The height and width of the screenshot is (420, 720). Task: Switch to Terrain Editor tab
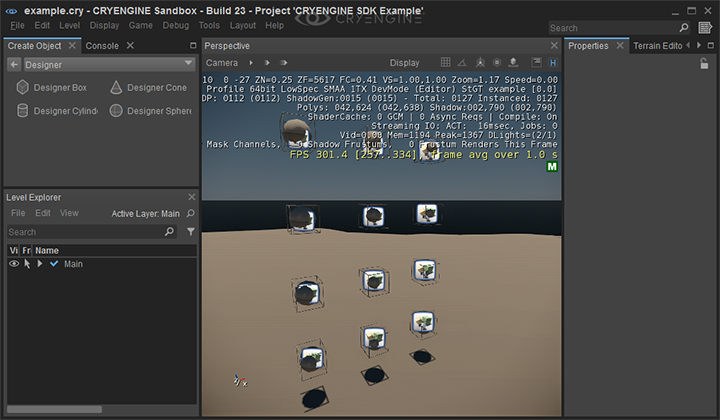click(658, 46)
